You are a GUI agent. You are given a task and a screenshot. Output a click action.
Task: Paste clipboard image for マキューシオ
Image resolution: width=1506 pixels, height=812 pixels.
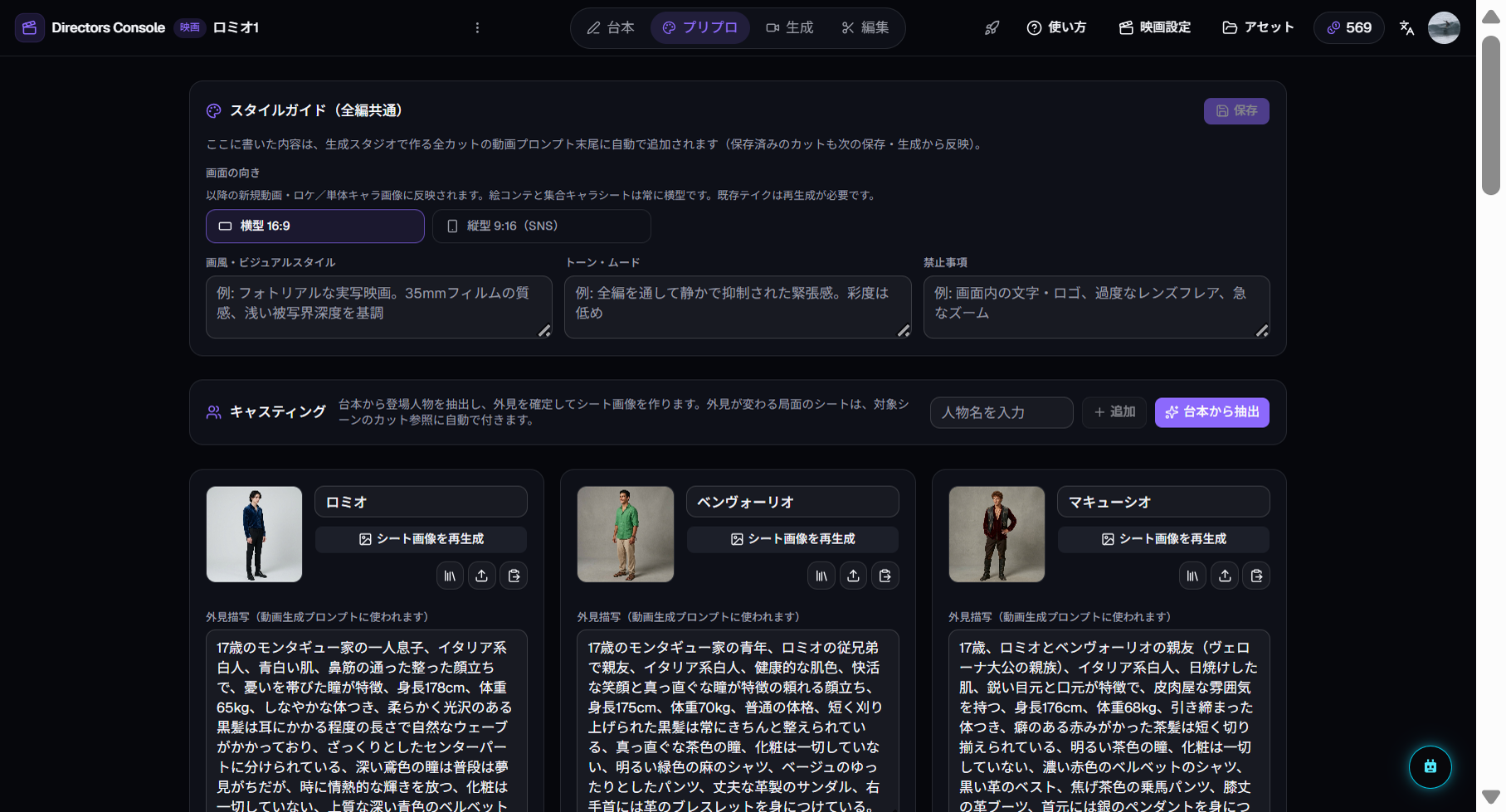[1256, 576]
